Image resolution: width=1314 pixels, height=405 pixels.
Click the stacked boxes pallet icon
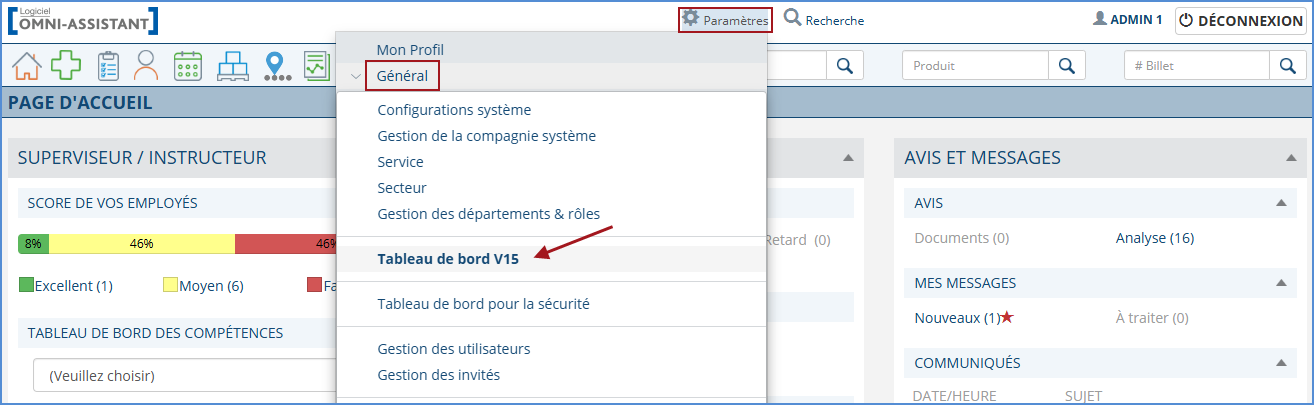coord(232,66)
